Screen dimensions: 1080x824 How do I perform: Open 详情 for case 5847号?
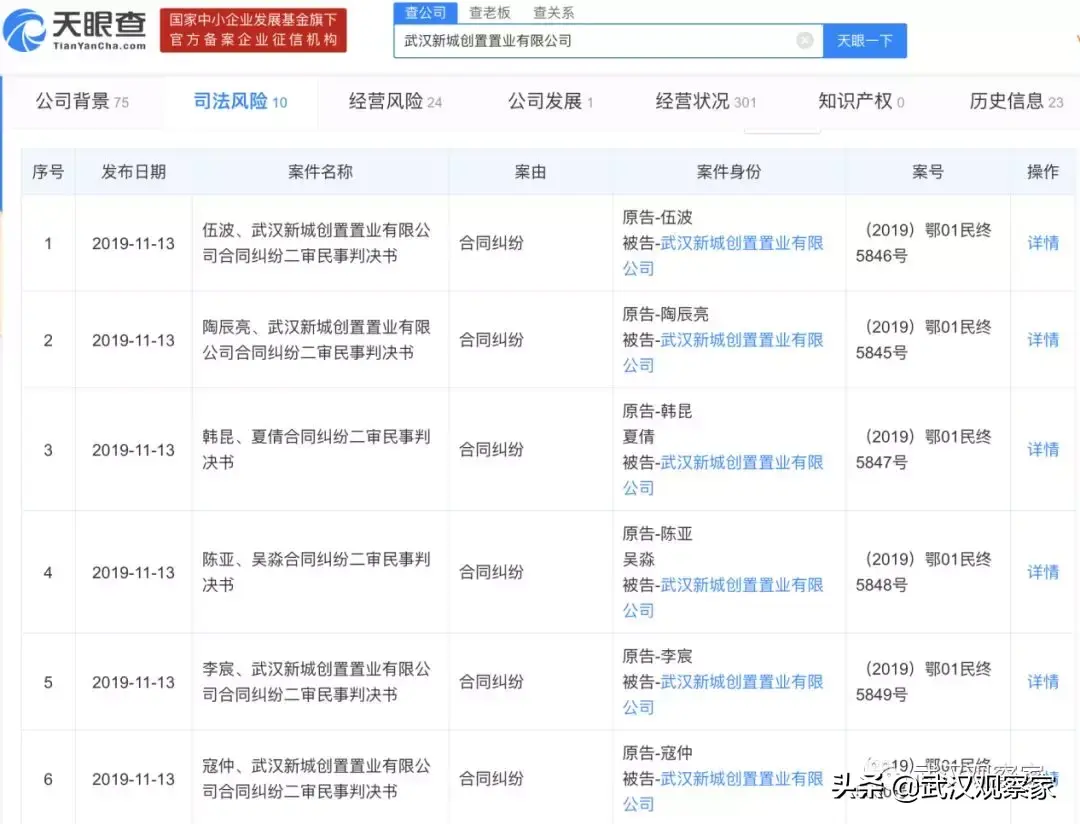tap(1042, 449)
